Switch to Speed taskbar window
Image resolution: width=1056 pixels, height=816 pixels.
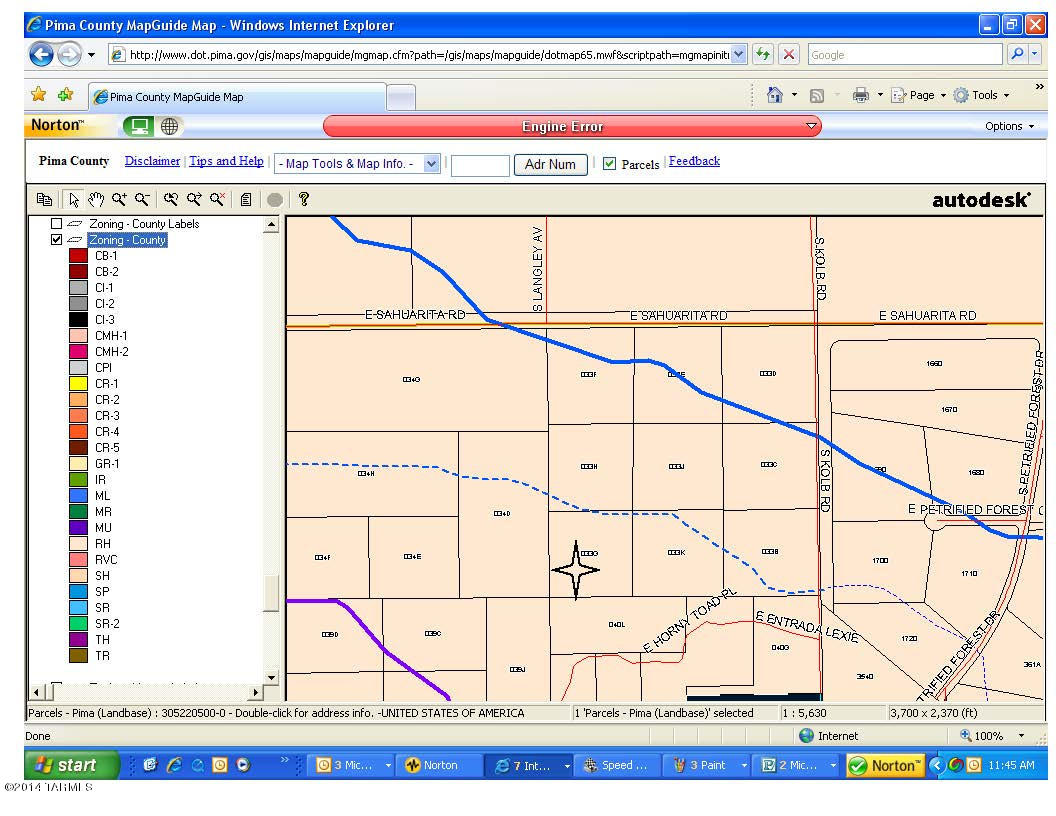point(616,765)
